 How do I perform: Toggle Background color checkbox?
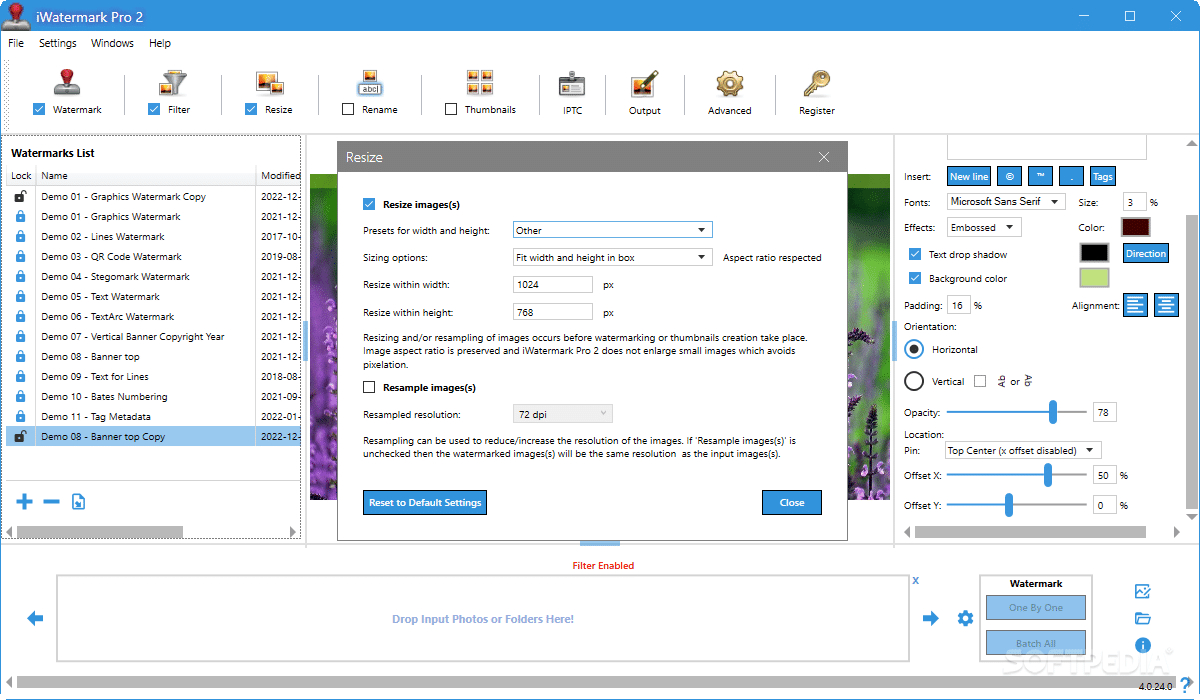915,278
